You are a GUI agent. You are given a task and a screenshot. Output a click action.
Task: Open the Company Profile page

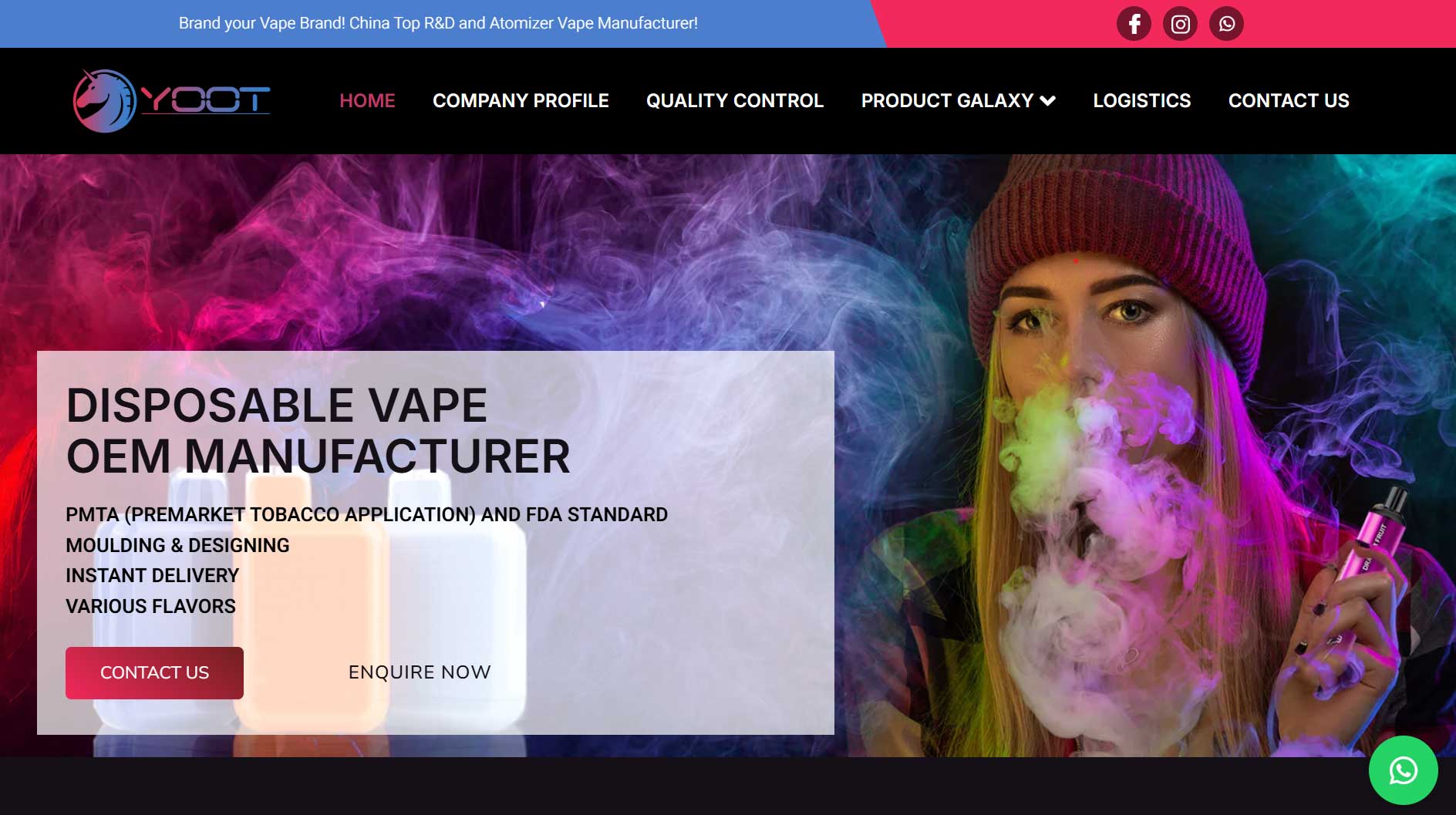(x=521, y=101)
